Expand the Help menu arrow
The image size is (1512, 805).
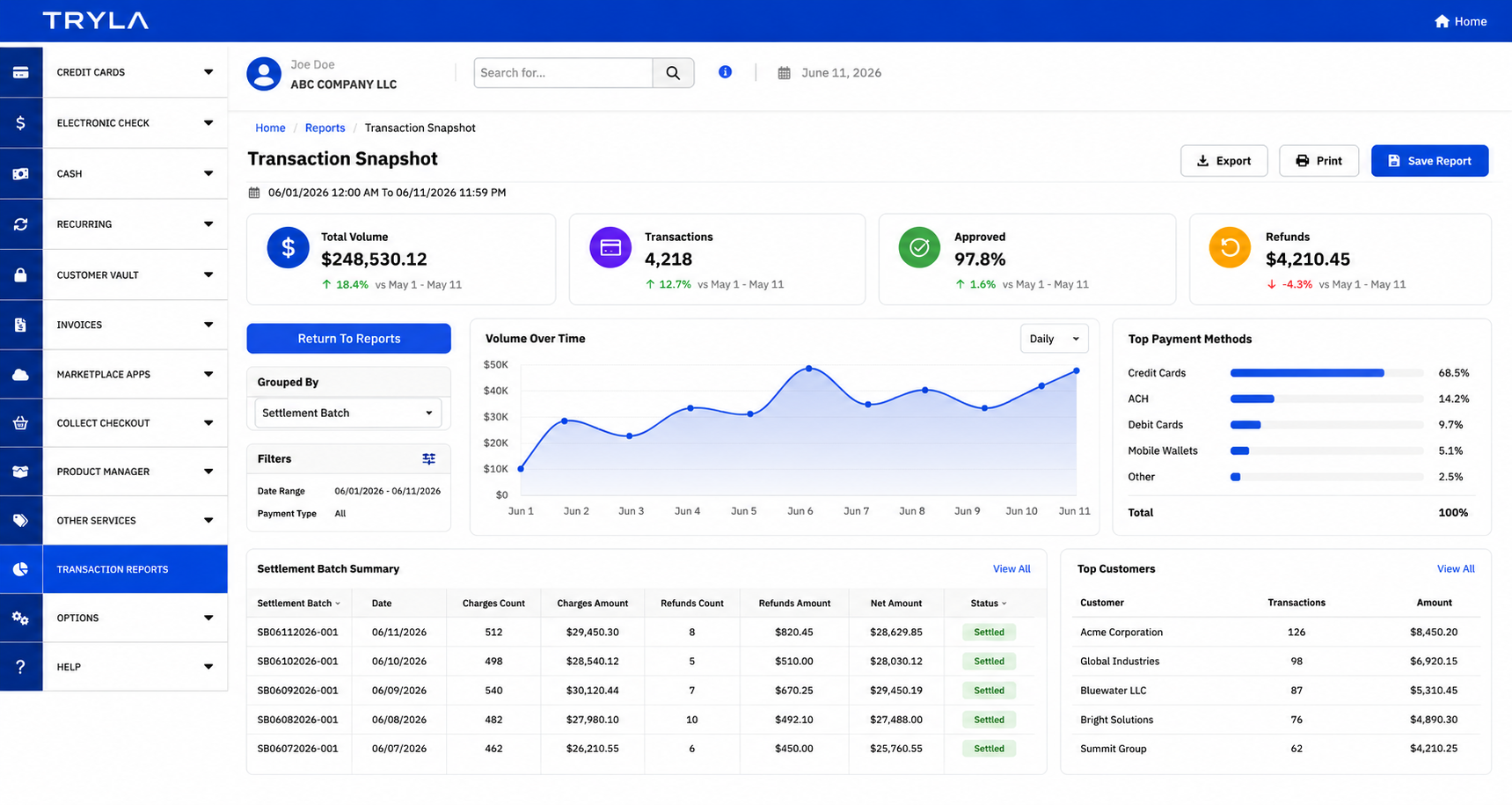(208, 667)
